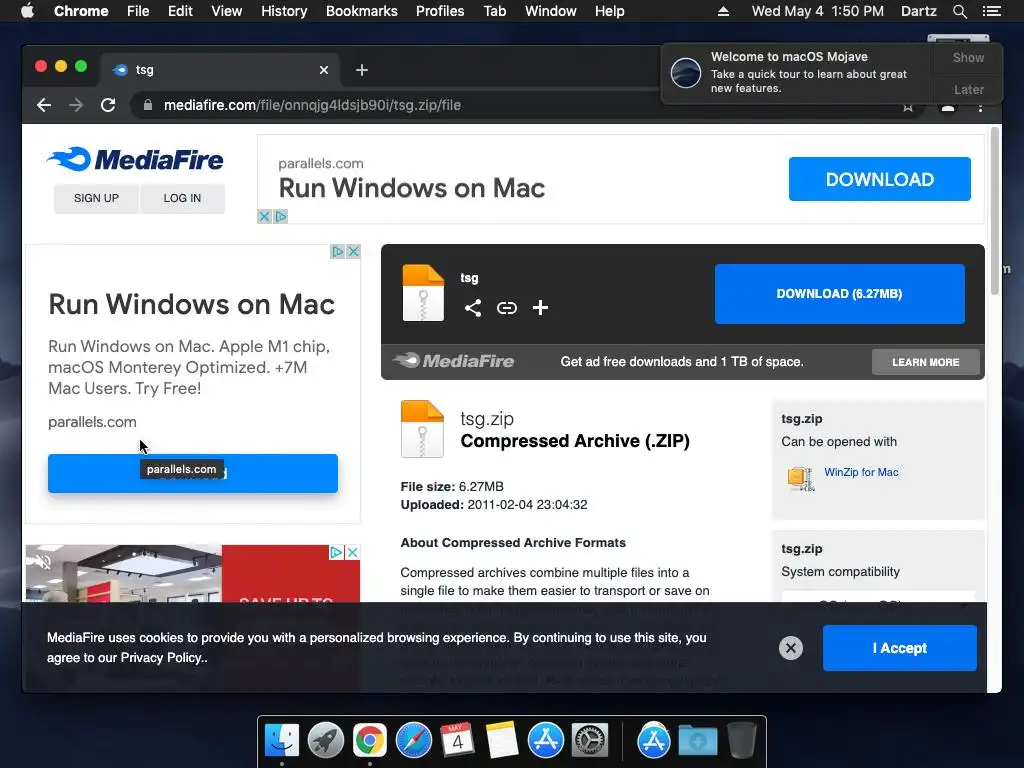1024x768 pixels.
Task: Click the WinZip for Mac icon
Action: pos(801,478)
